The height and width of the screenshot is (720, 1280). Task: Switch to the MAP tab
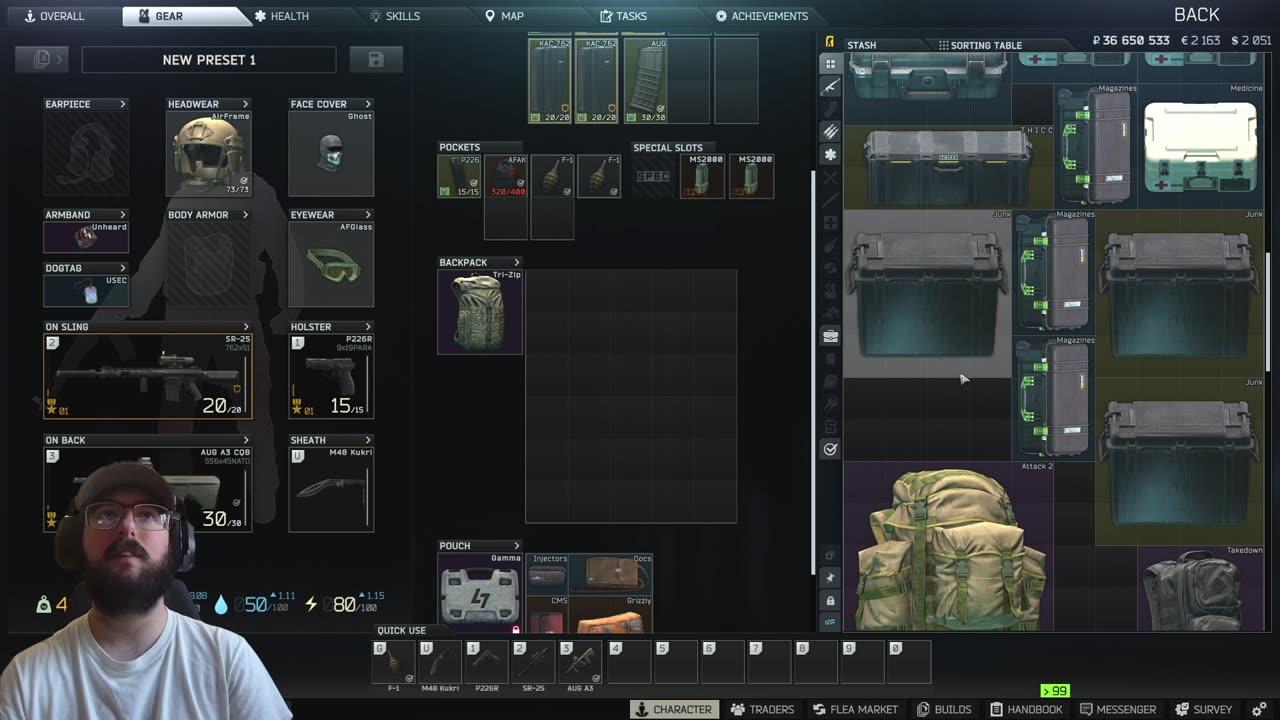[505, 16]
